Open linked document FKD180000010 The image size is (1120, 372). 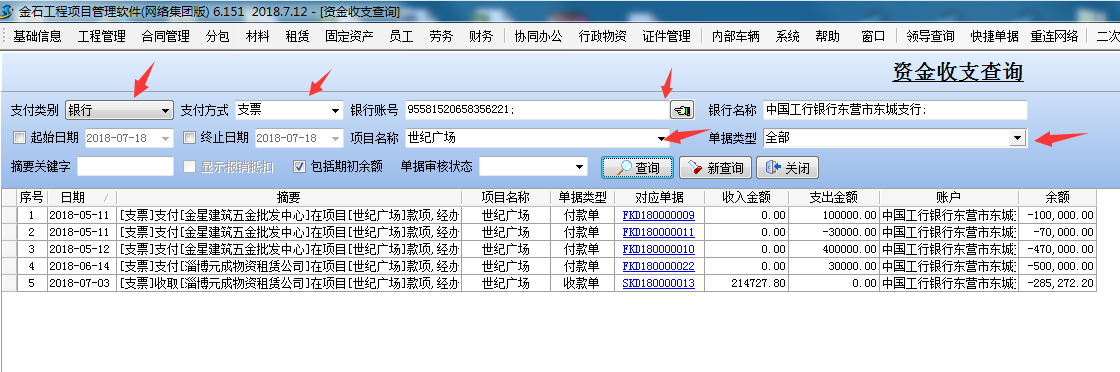pos(658,249)
